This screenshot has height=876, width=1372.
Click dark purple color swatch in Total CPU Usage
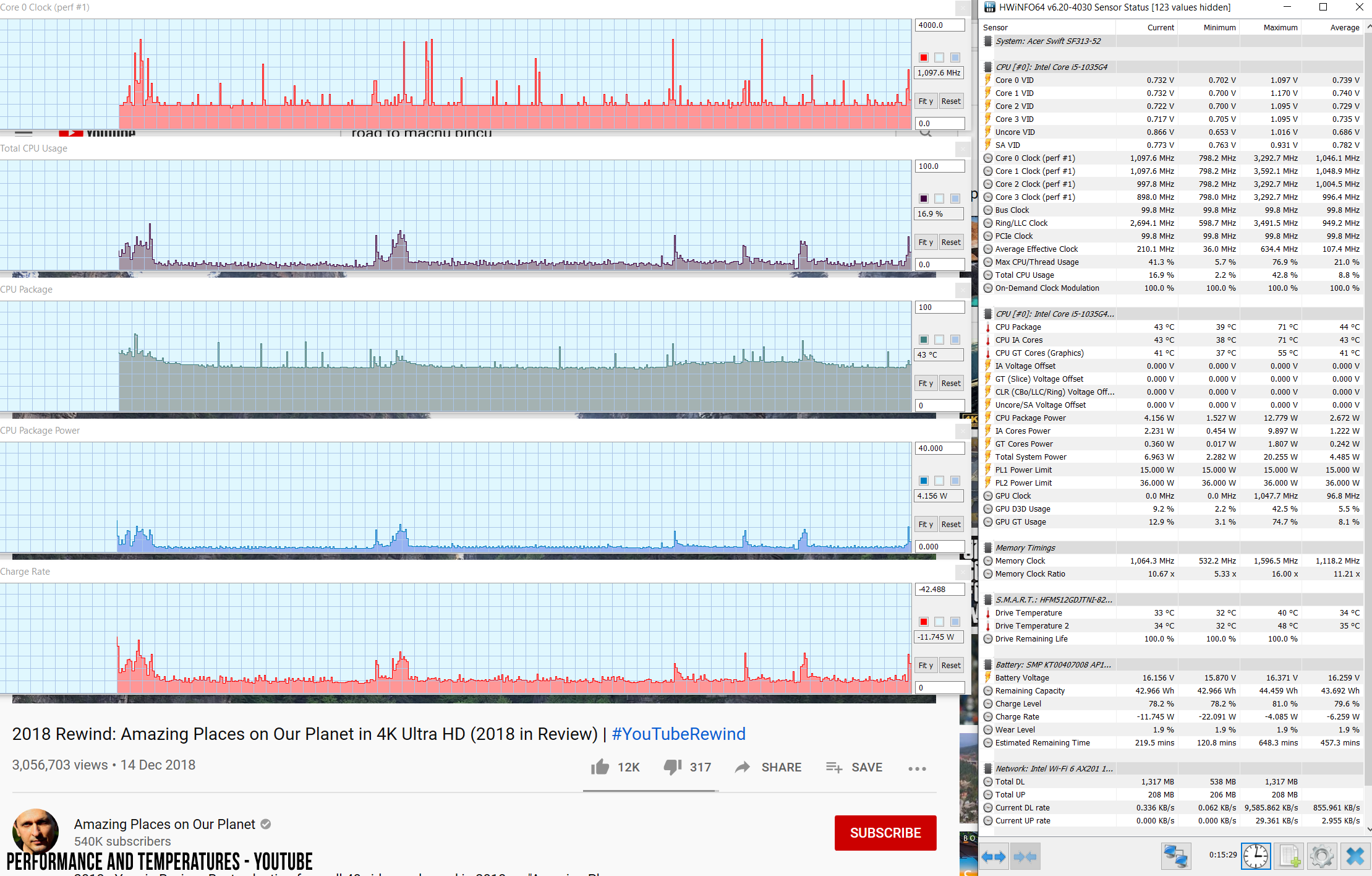point(924,199)
